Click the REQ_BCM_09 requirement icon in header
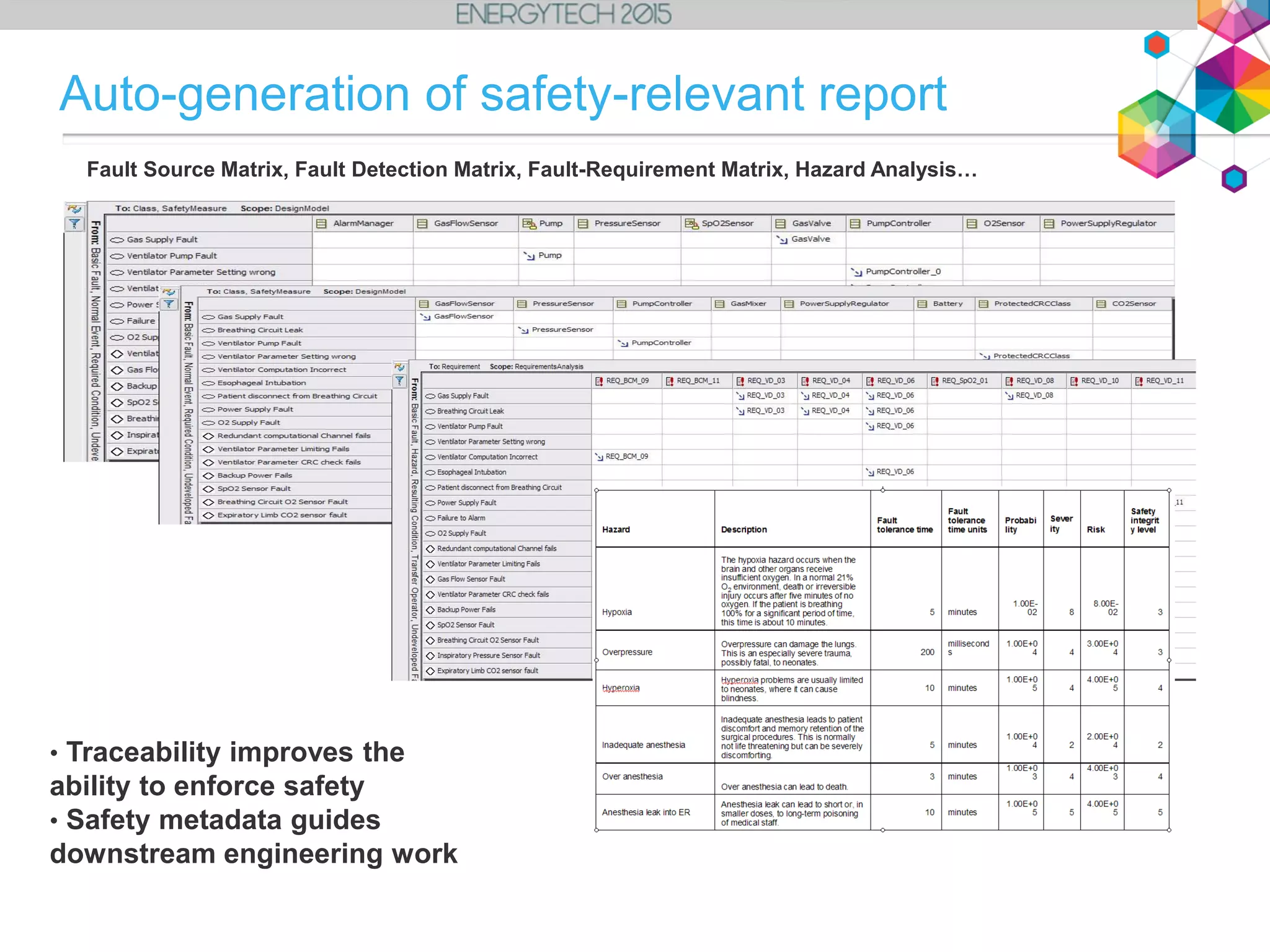Viewport: 1270px width, 952px height. tap(599, 381)
